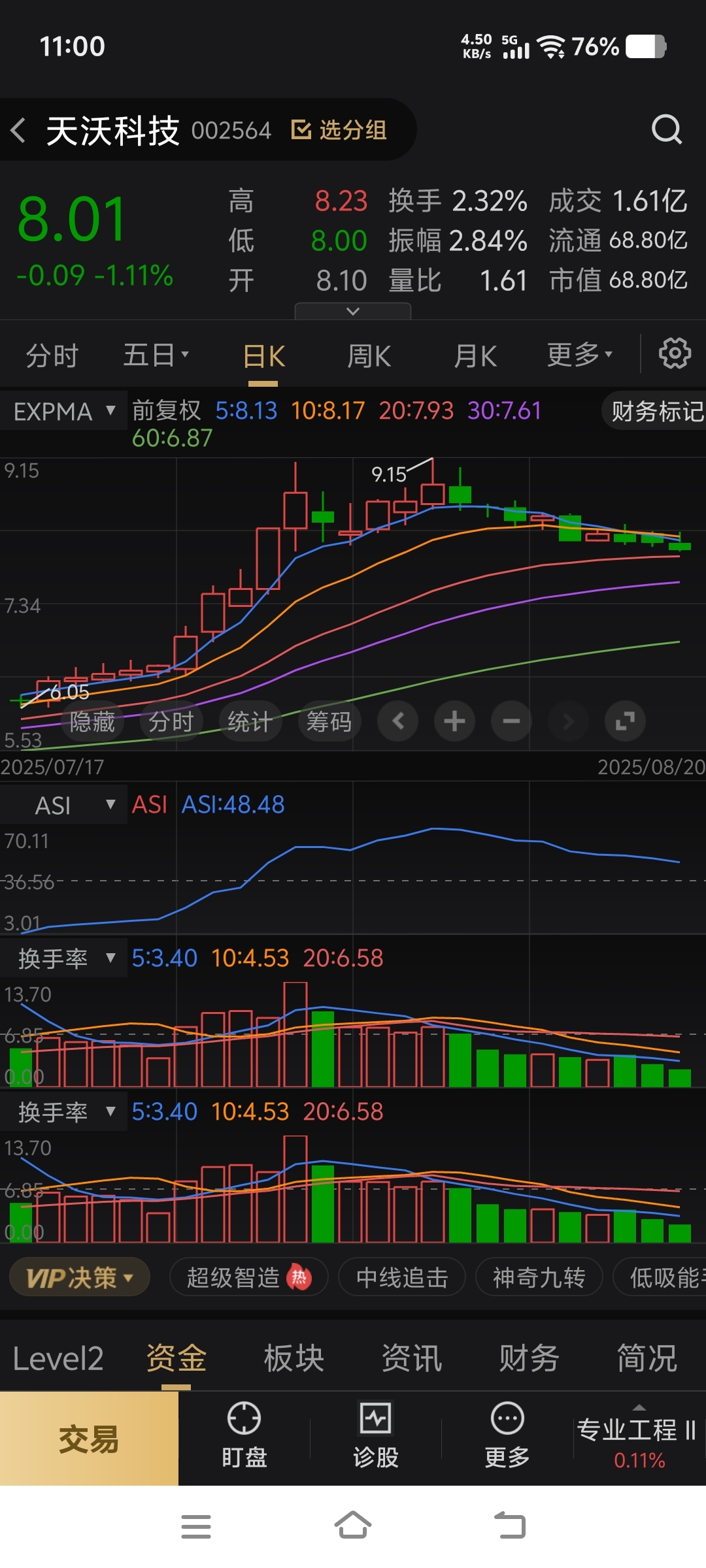The width and height of the screenshot is (706, 1568).
Task: Tap start date 2025/07/17
Action: tap(52, 767)
